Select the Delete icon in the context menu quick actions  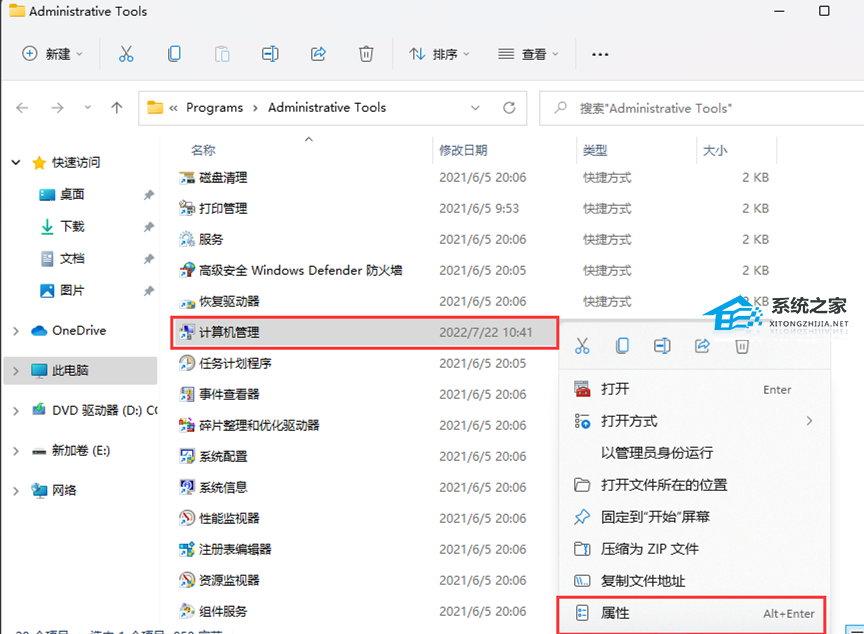(740, 345)
